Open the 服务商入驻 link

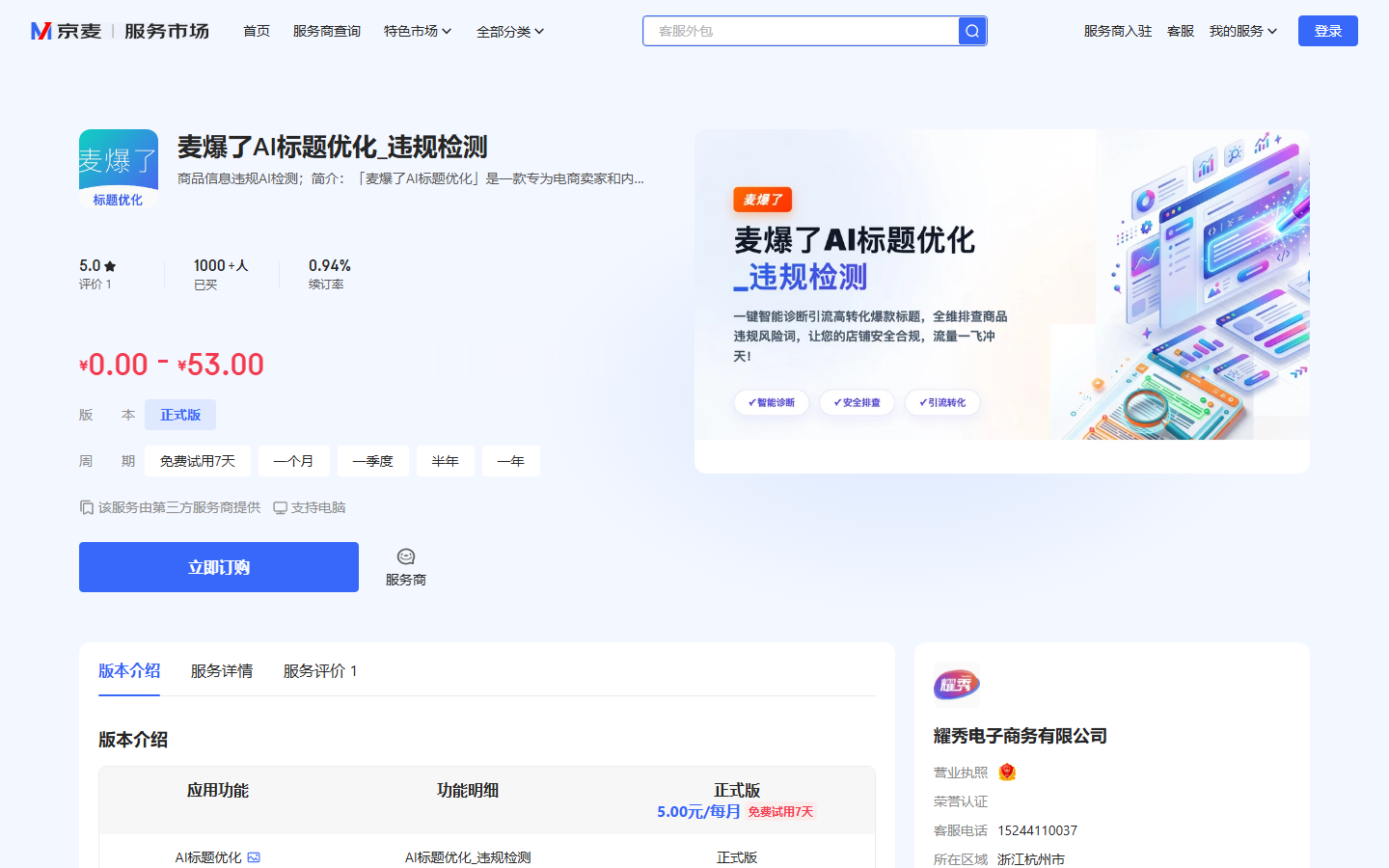(1118, 31)
